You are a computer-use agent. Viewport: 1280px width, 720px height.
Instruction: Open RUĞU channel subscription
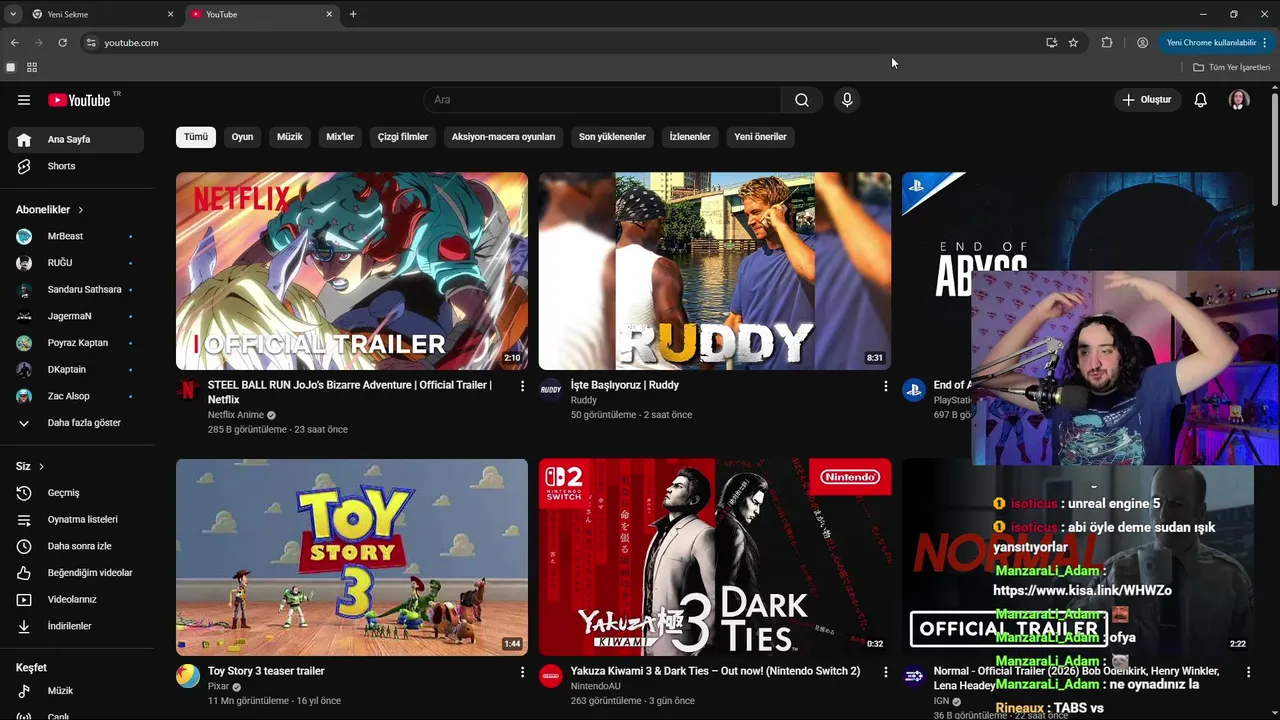coord(76,263)
